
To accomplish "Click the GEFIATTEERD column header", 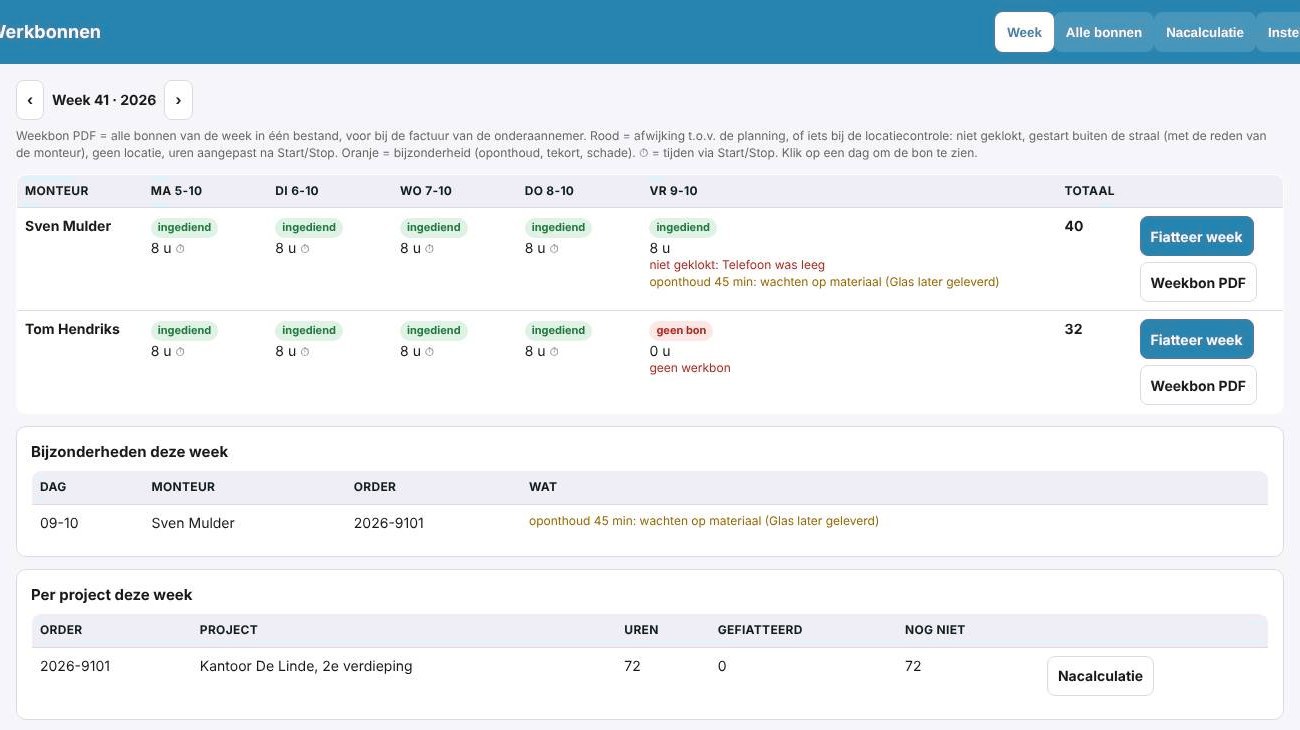I will (760, 630).
